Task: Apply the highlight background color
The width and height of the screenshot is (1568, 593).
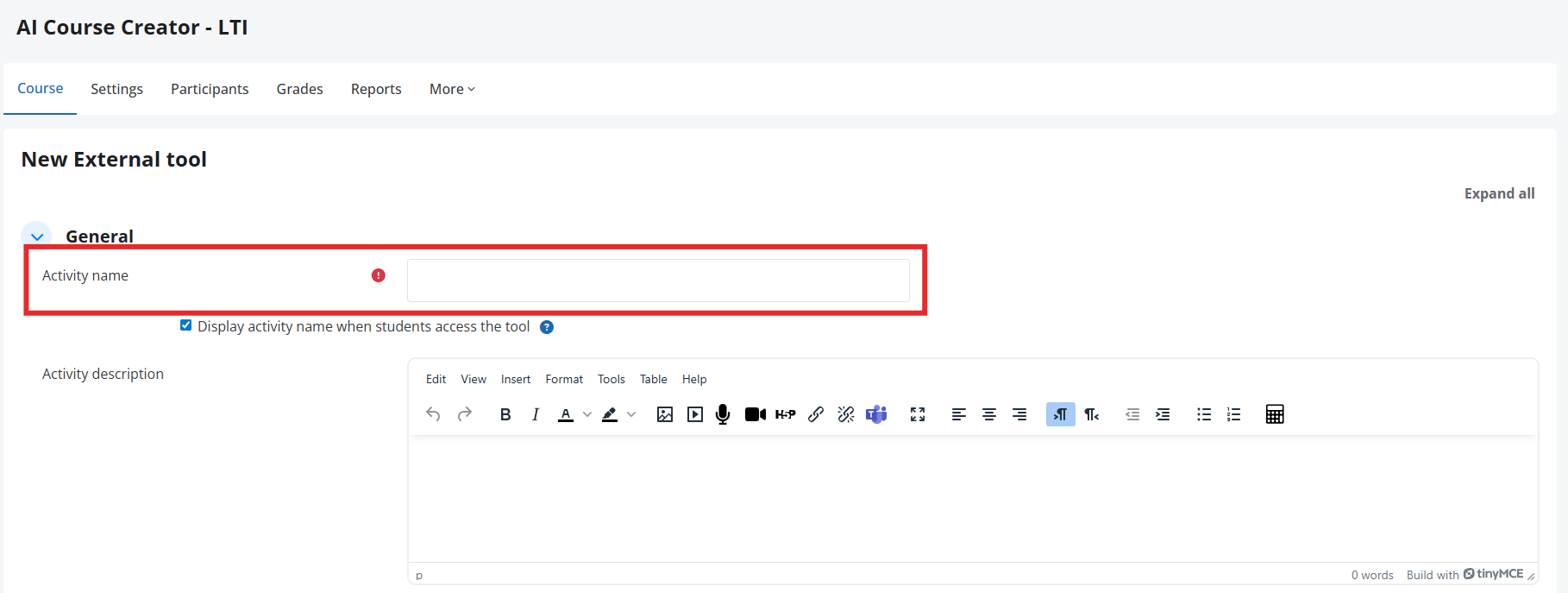Action: (x=610, y=414)
